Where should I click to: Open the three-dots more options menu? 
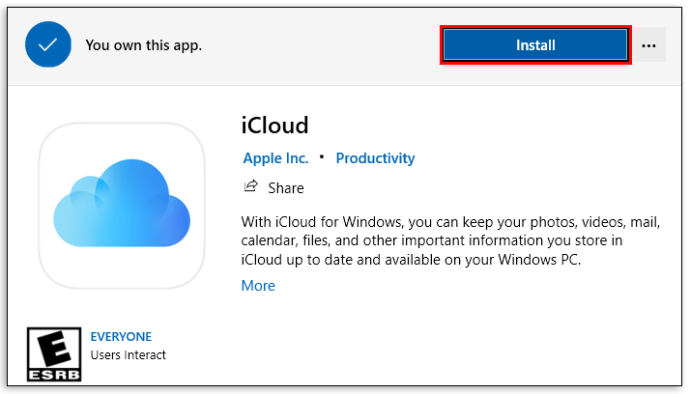tap(649, 45)
